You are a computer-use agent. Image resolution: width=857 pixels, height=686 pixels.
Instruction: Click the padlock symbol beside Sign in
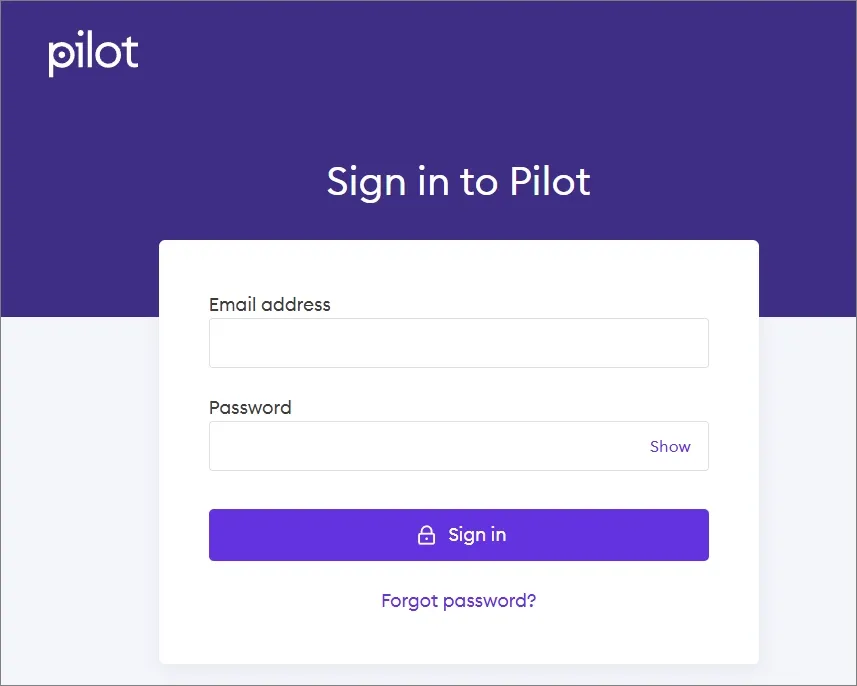click(426, 535)
